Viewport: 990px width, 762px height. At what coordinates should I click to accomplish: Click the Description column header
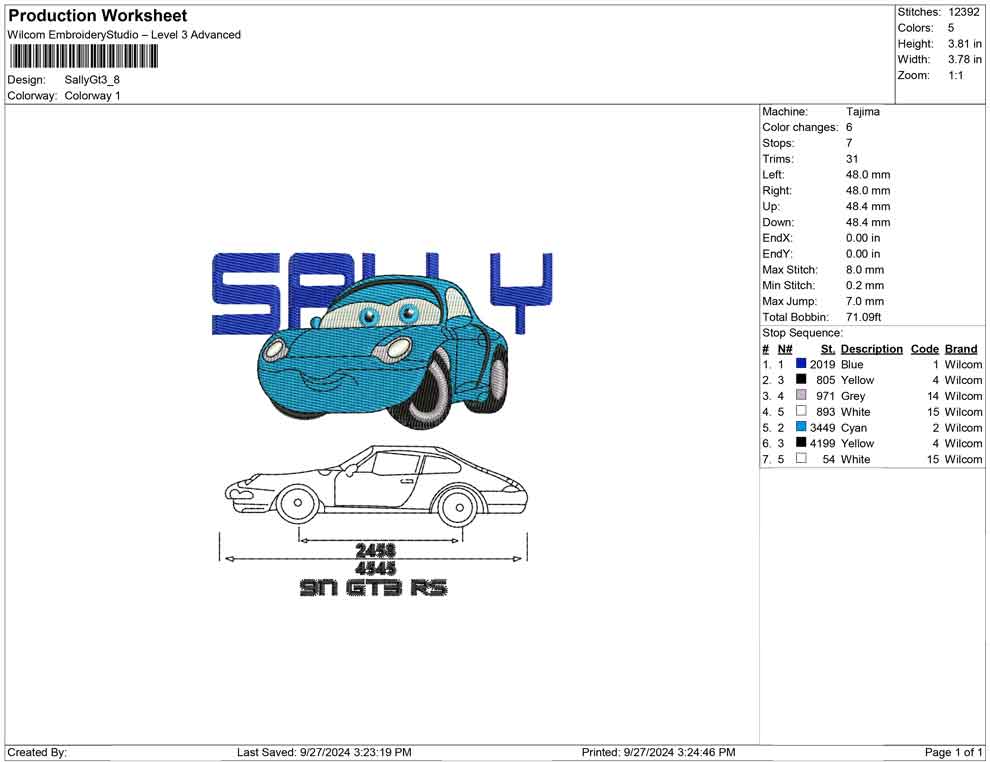(x=871, y=349)
